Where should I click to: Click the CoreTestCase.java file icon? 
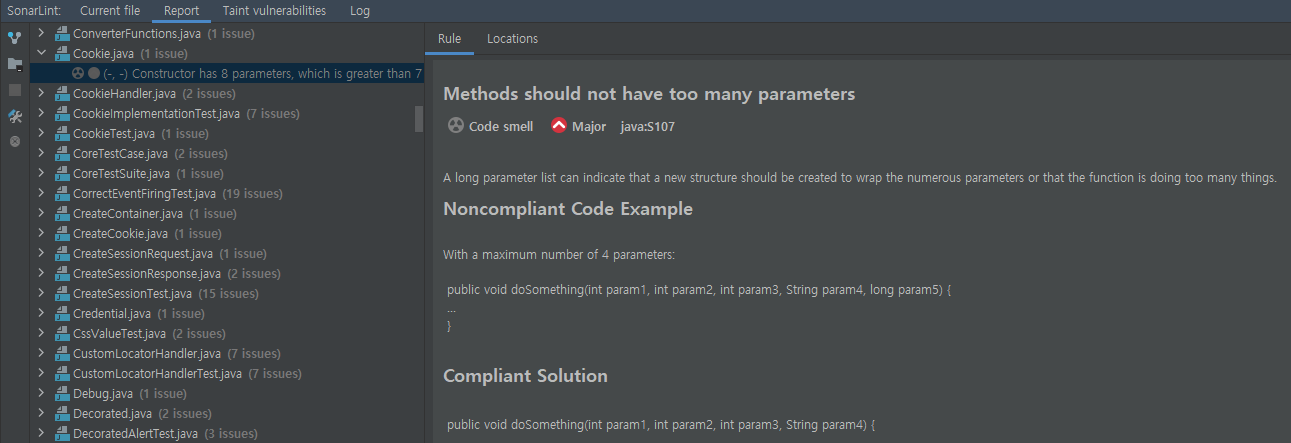pos(62,153)
